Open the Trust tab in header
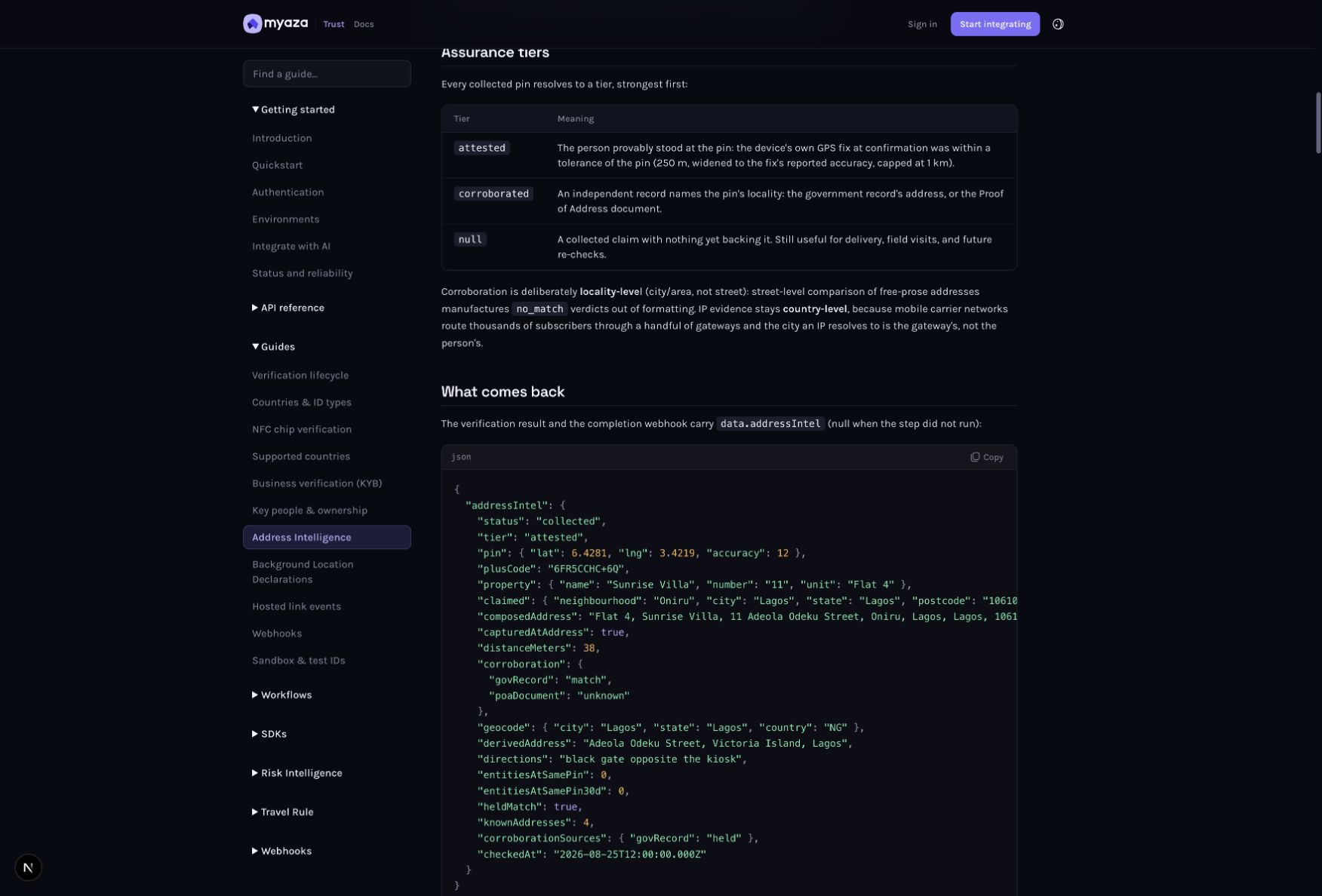1322x896 pixels. [334, 24]
